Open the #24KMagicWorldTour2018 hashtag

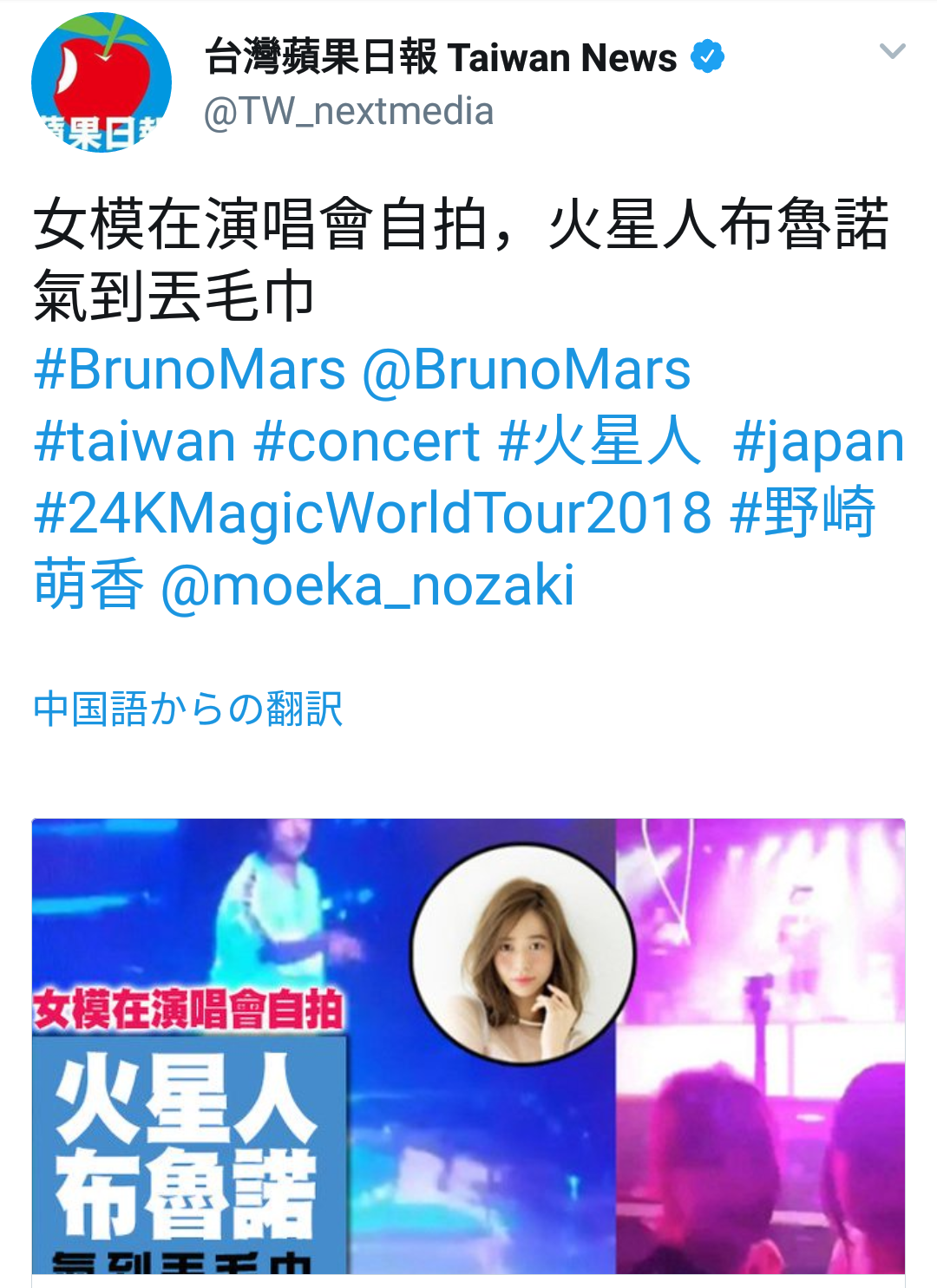[x=373, y=513]
